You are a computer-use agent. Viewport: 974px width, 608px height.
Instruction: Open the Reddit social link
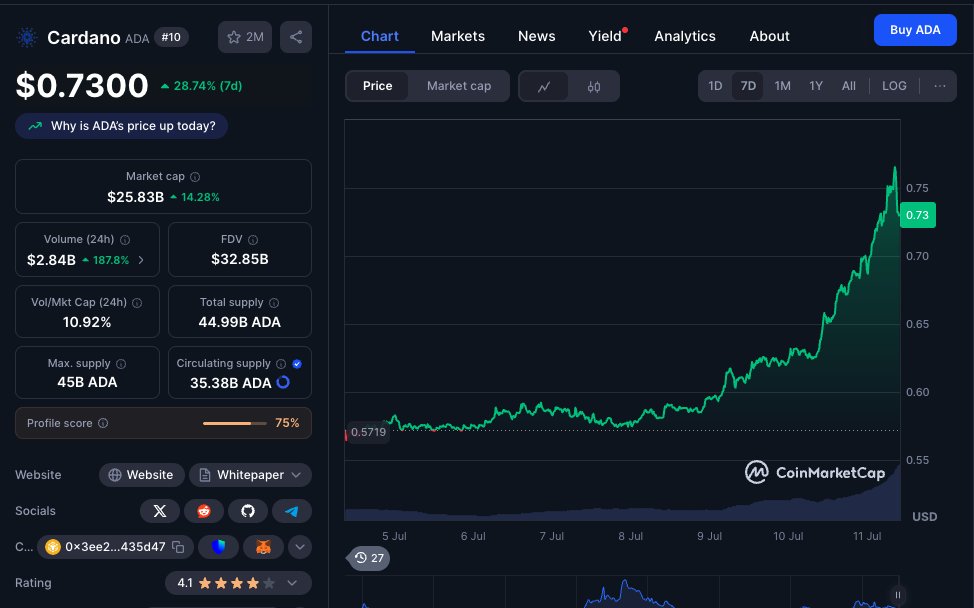[204, 511]
